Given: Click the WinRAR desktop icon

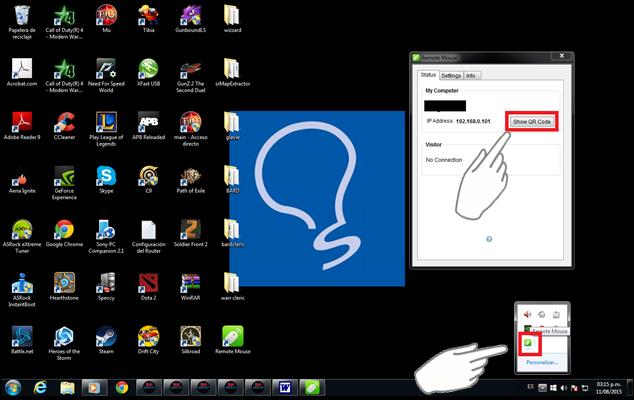Looking at the screenshot, I should [x=190, y=286].
